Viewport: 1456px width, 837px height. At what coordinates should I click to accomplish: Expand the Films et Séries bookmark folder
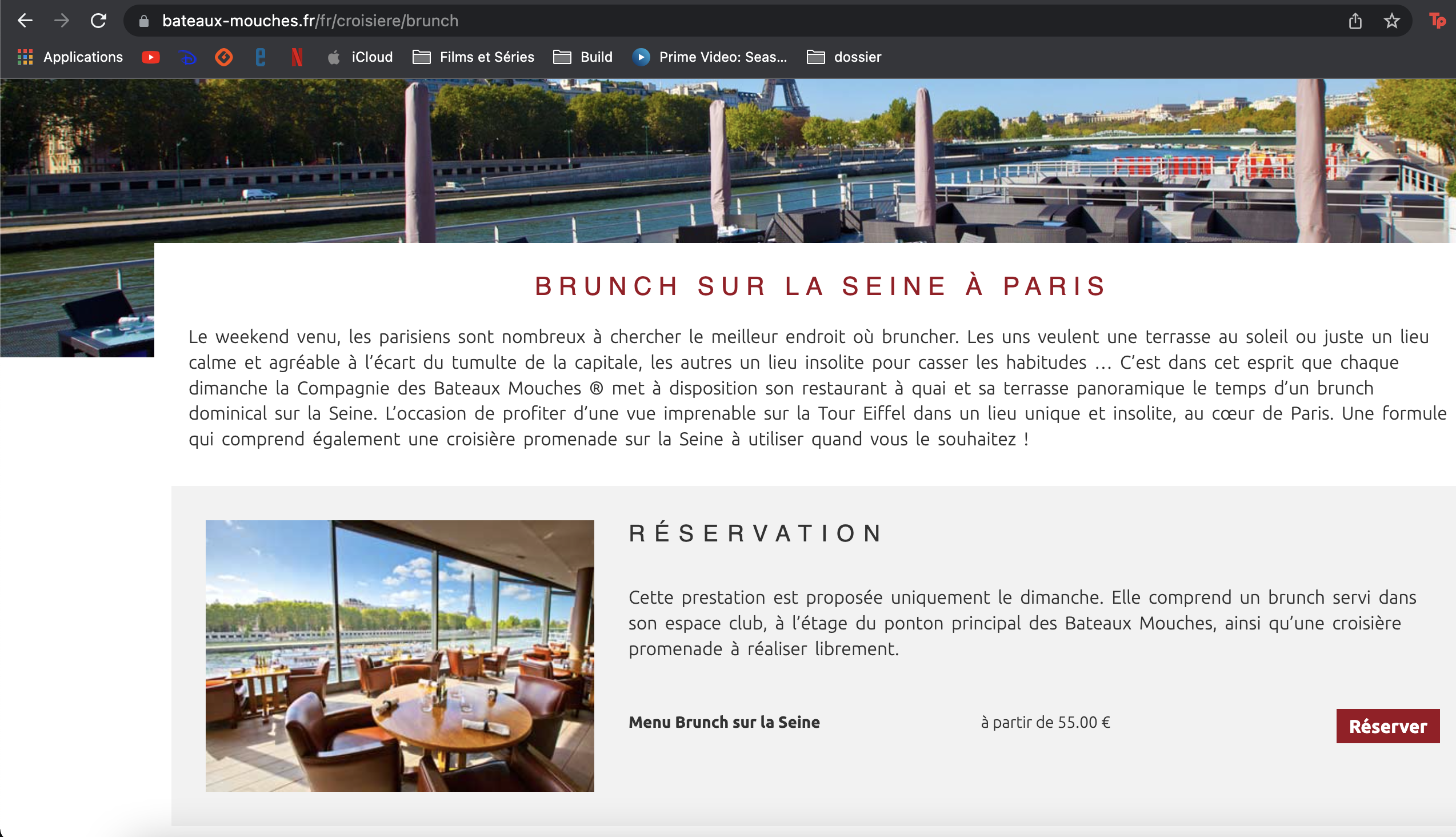click(474, 57)
